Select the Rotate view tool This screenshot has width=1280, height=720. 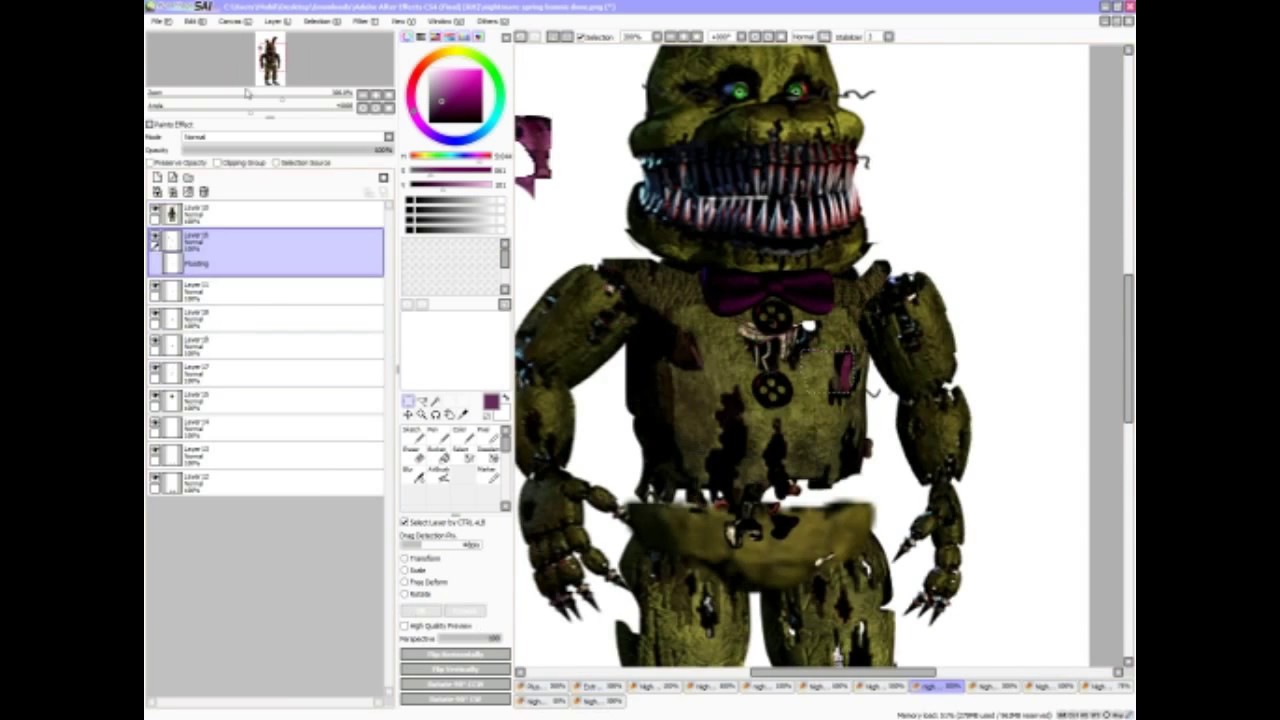click(435, 415)
